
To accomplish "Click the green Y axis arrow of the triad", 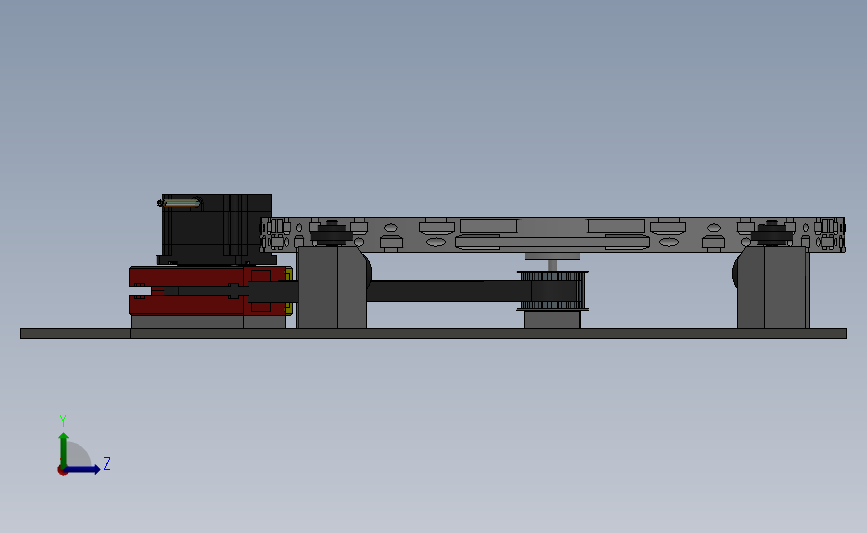I will pyautogui.click(x=64, y=449).
